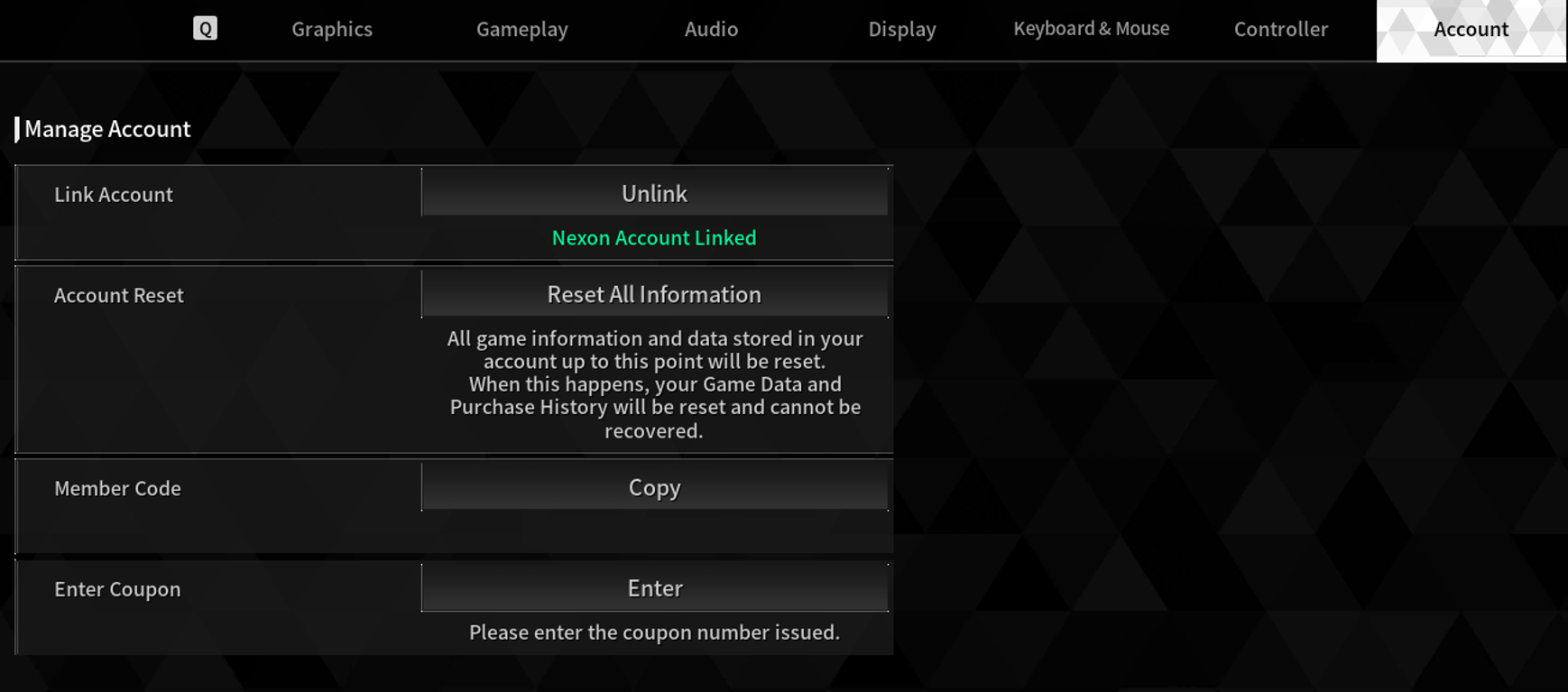Click the Nexon Account Linked status text
The height and width of the screenshot is (692, 1568).
coord(654,237)
